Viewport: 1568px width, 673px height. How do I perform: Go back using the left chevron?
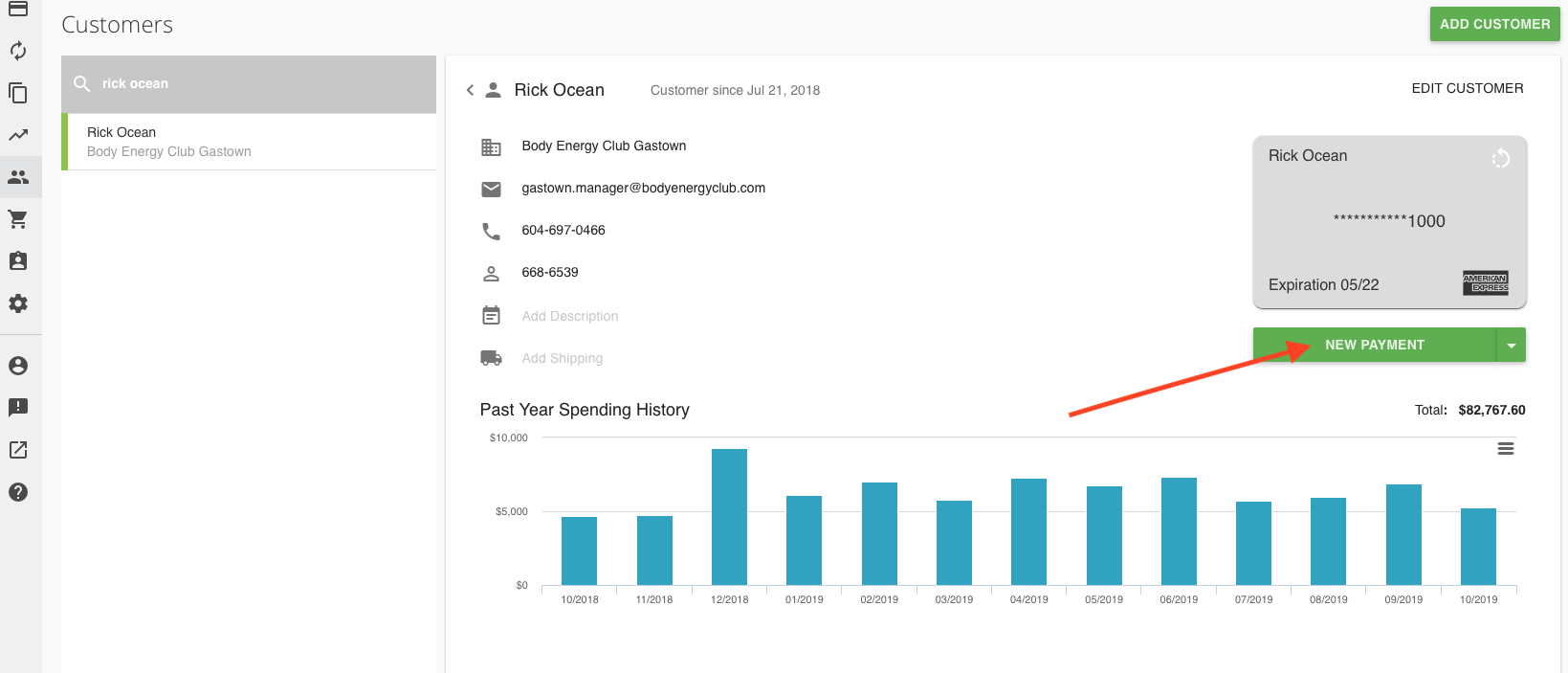(x=470, y=90)
